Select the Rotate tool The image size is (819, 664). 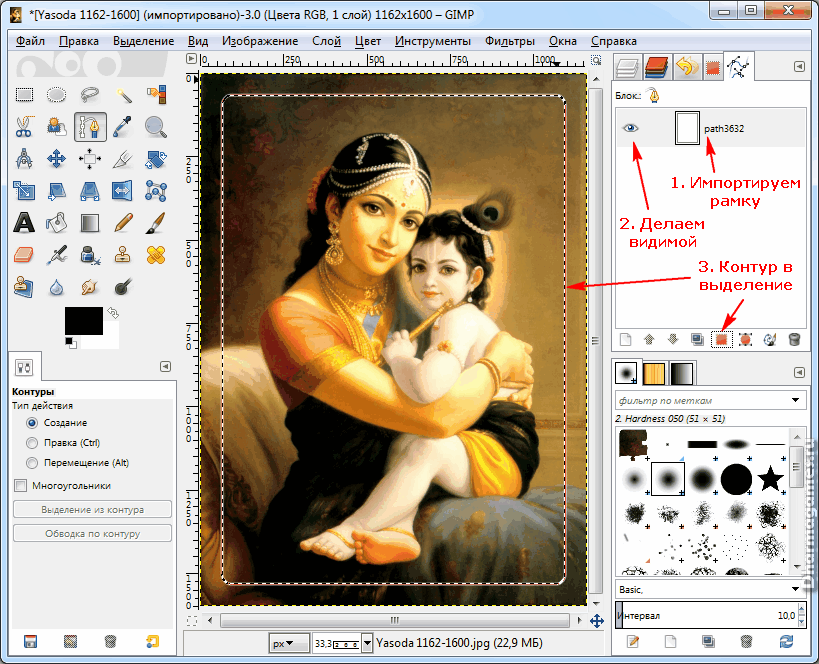156,159
